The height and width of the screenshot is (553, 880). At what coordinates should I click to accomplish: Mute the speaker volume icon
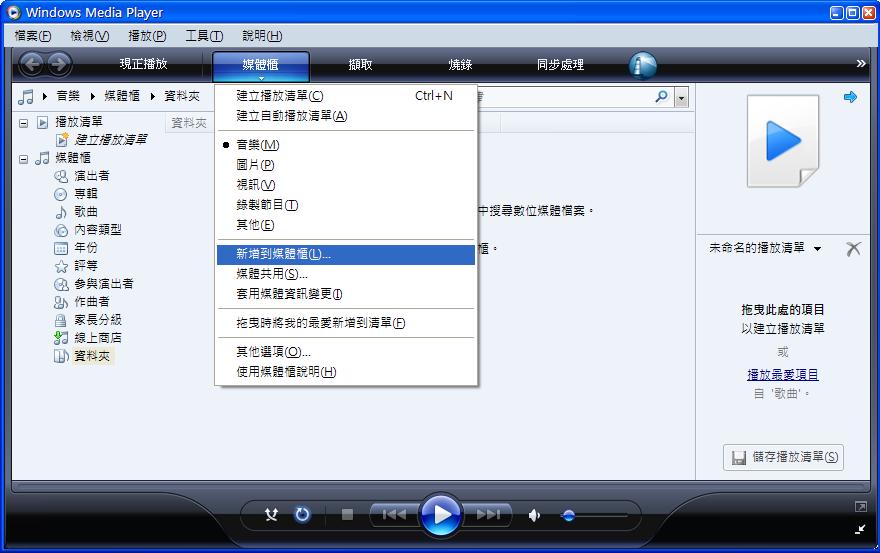pos(534,515)
